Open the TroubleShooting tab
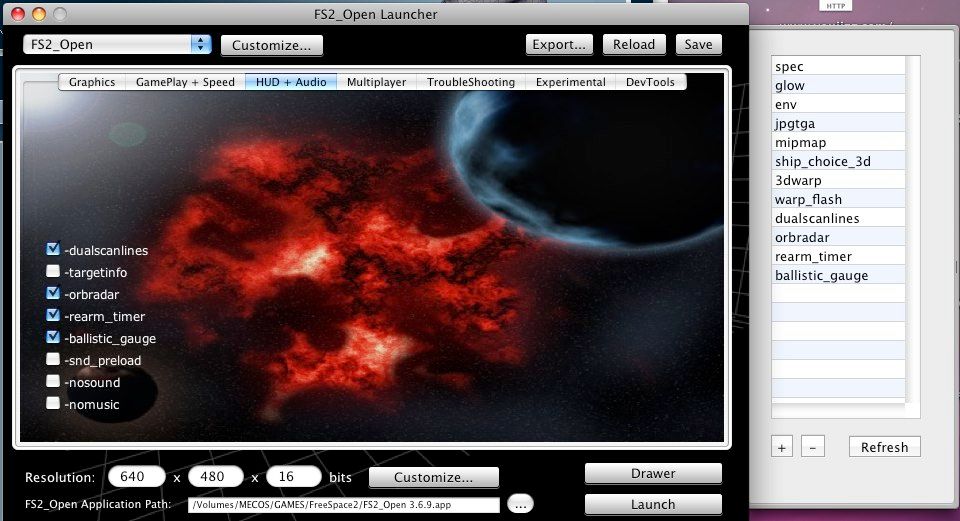The image size is (960, 521). point(471,82)
